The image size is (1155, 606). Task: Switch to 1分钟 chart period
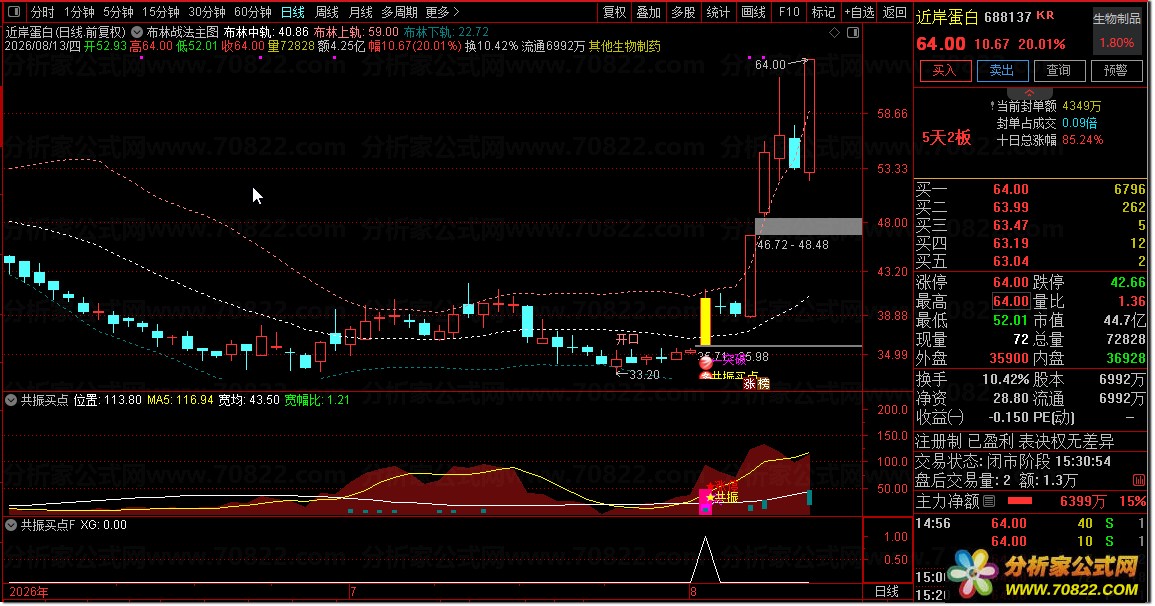[x=79, y=12]
